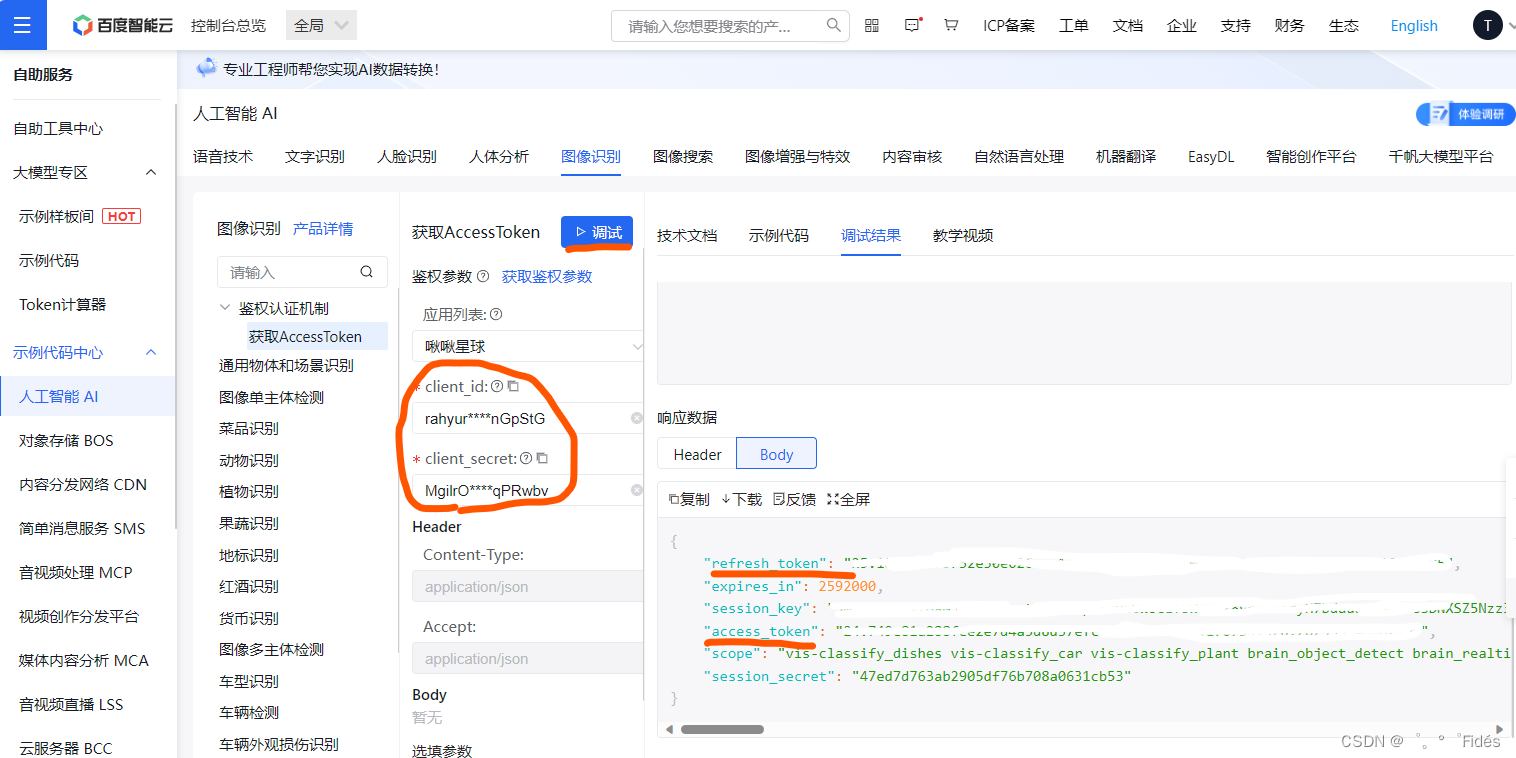Click 复制 to copy response body
Viewport: 1516px width, 758px height.
689,499
